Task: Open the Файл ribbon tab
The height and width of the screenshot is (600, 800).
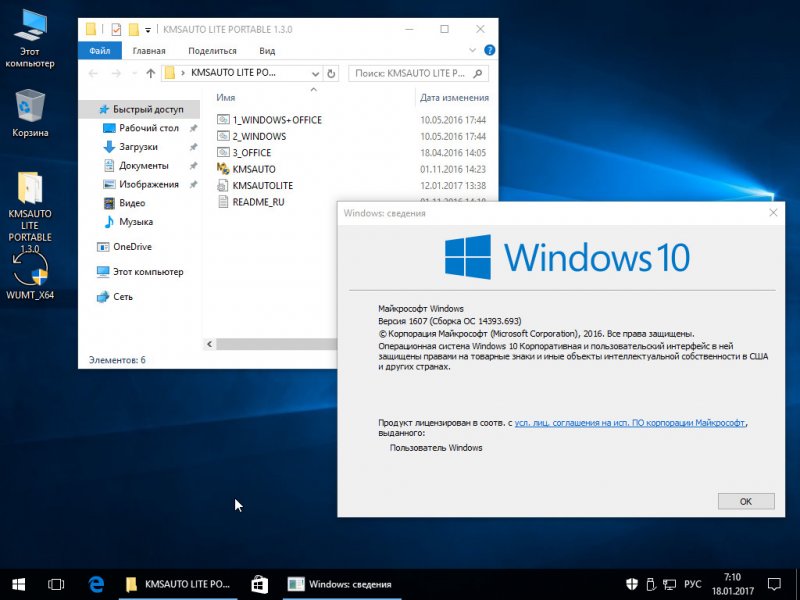Action: [99, 51]
